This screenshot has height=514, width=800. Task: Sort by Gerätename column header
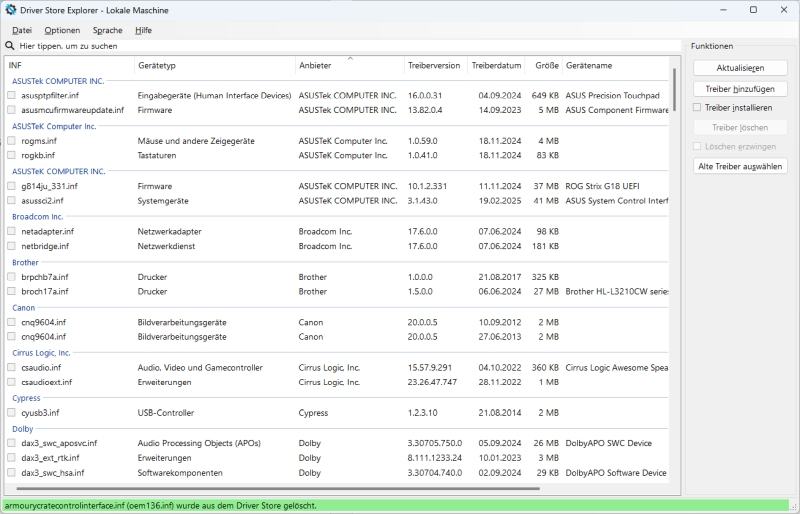tap(615, 65)
